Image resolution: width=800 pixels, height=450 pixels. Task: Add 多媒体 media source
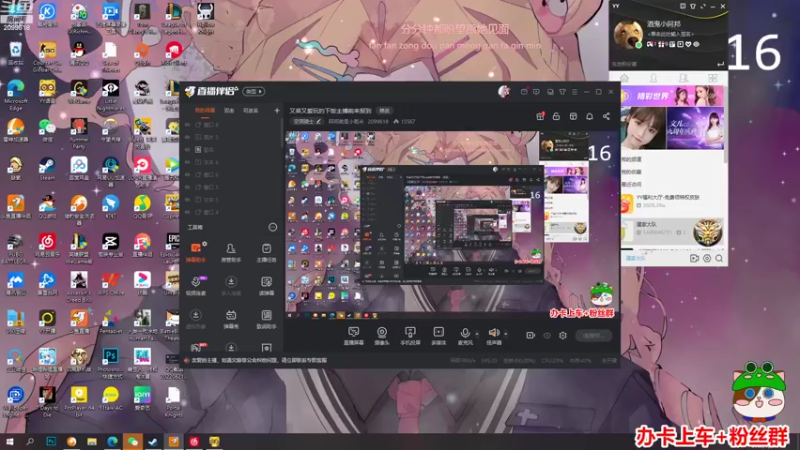[x=438, y=336]
